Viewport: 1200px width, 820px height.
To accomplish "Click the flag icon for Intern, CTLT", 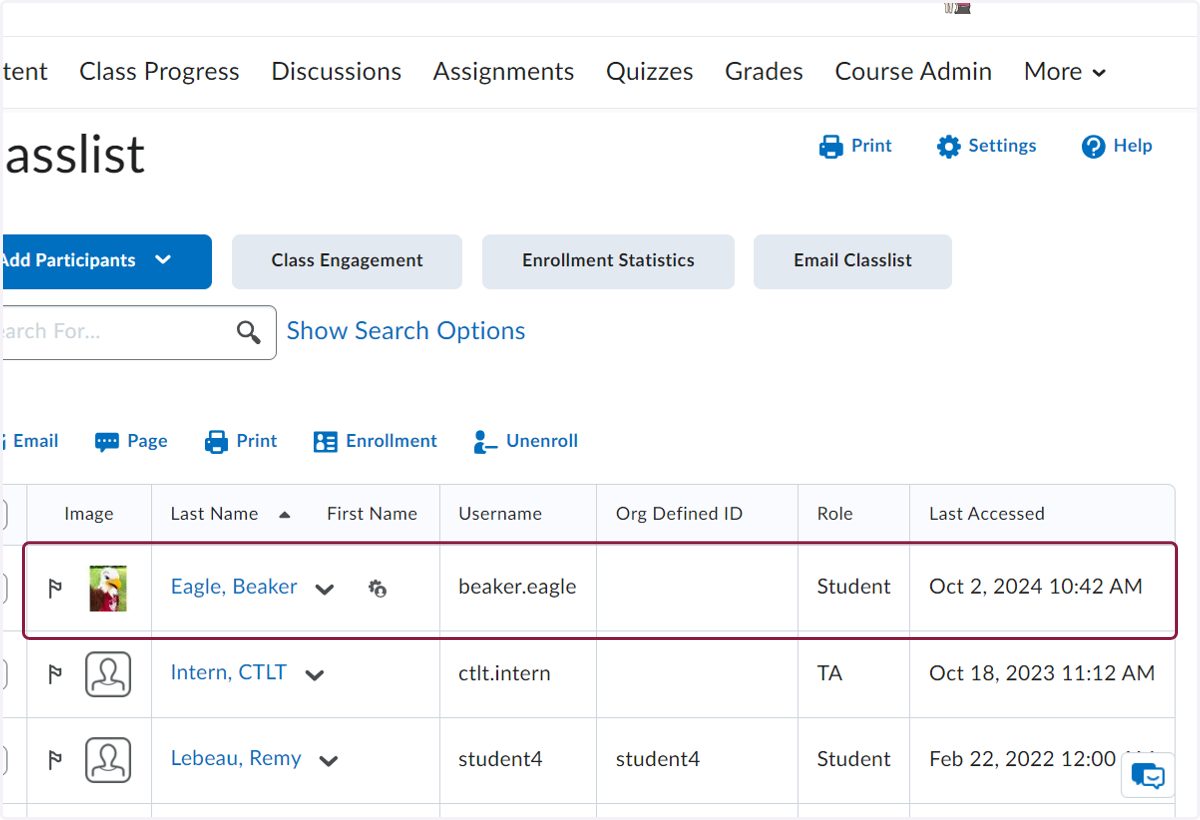I will [55, 674].
